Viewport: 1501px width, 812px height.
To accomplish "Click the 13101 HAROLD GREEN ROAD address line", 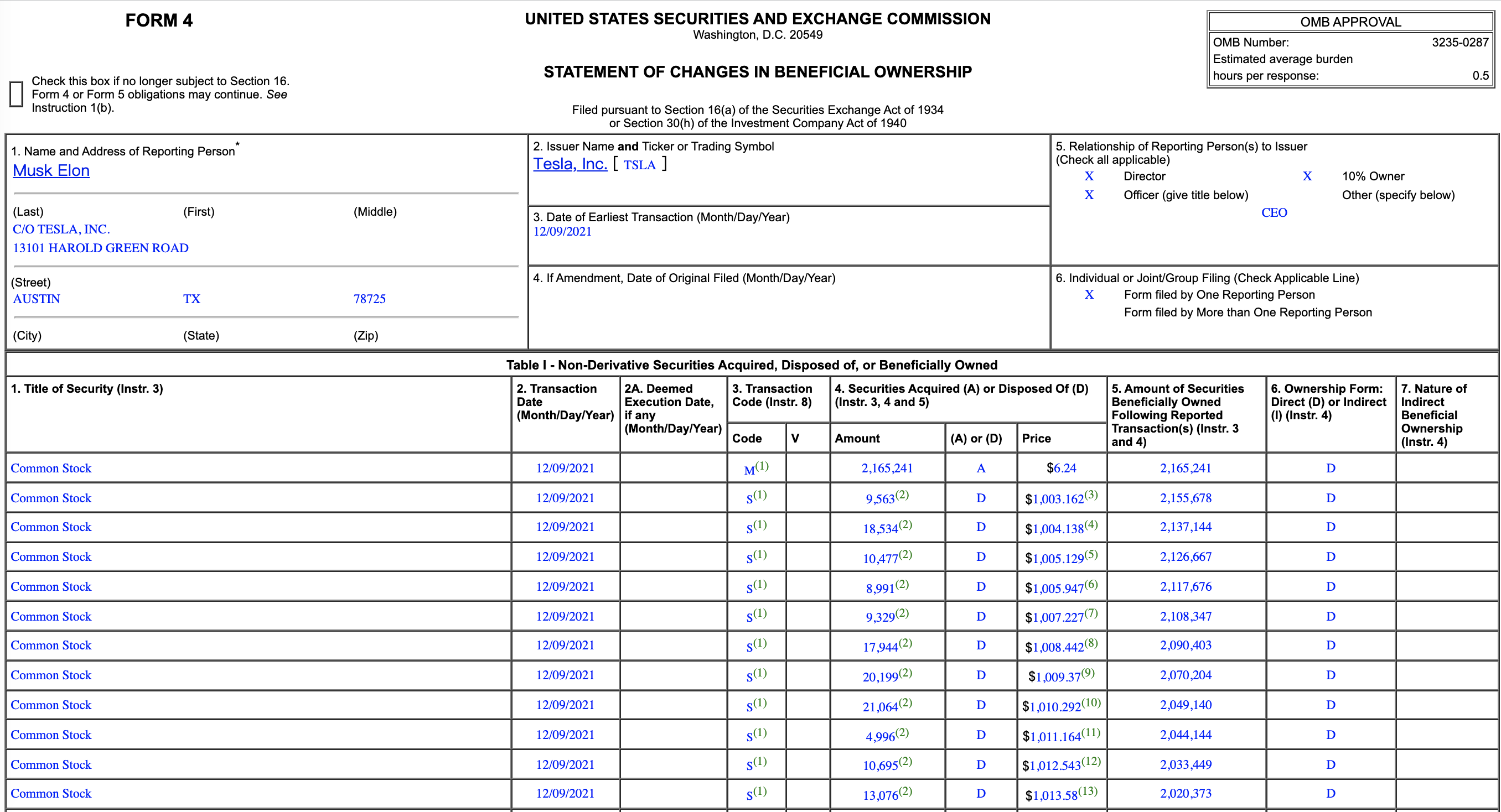I will [x=101, y=248].
